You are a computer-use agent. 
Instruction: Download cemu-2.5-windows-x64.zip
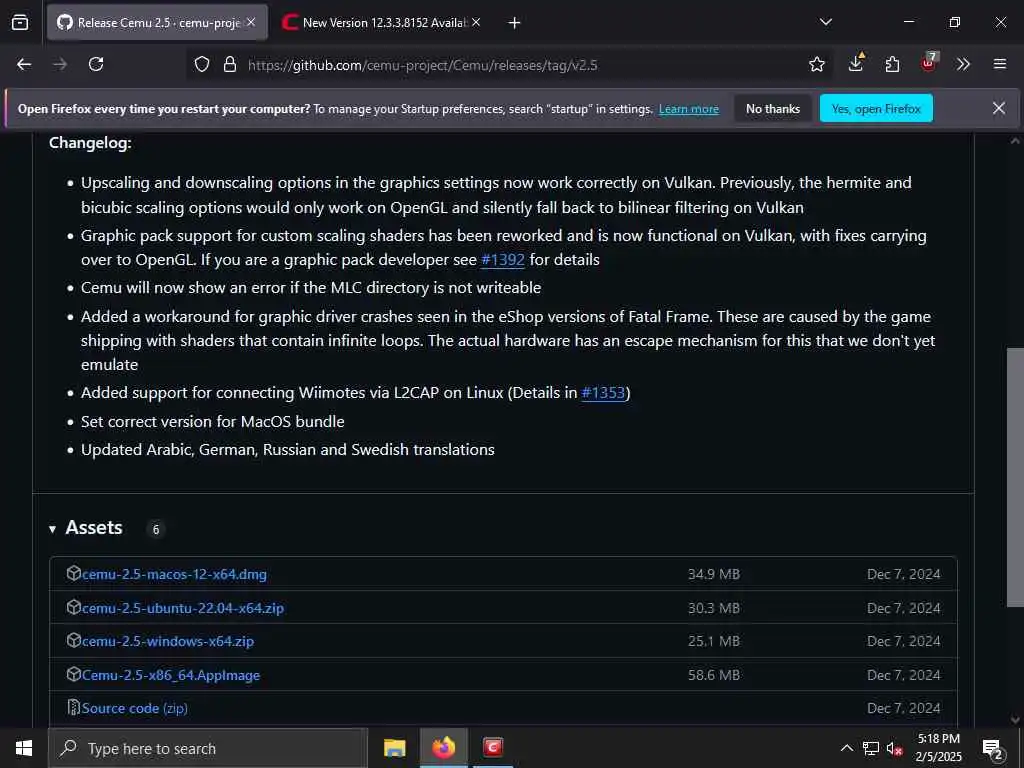[x=168, y=641]
